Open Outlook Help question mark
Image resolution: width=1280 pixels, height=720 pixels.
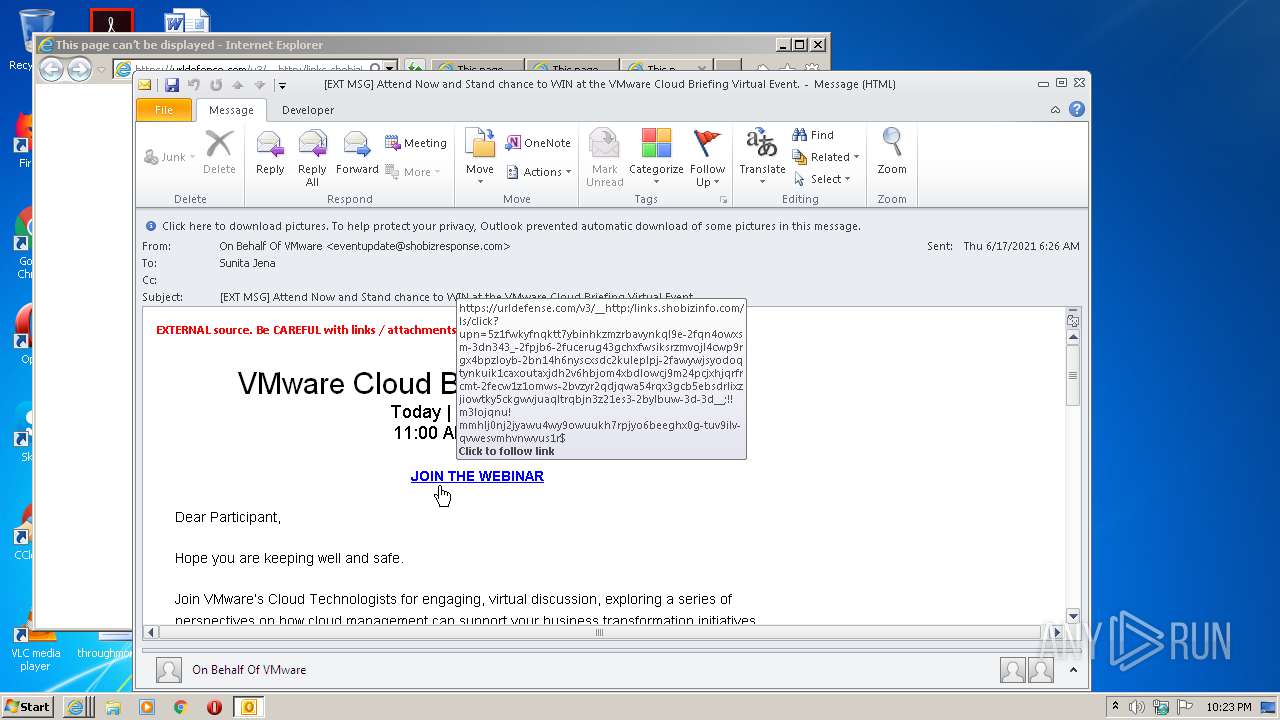point(1077,110)
